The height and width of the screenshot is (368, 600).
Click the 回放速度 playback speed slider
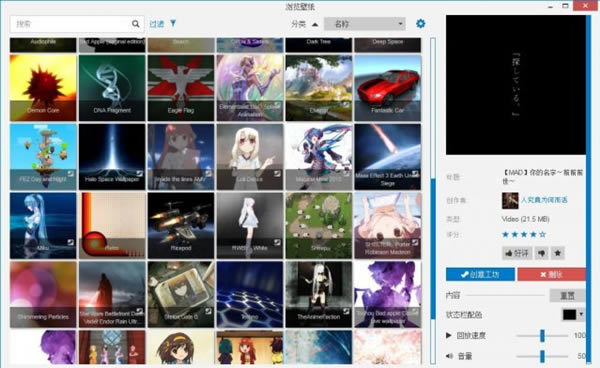point(542,335)
